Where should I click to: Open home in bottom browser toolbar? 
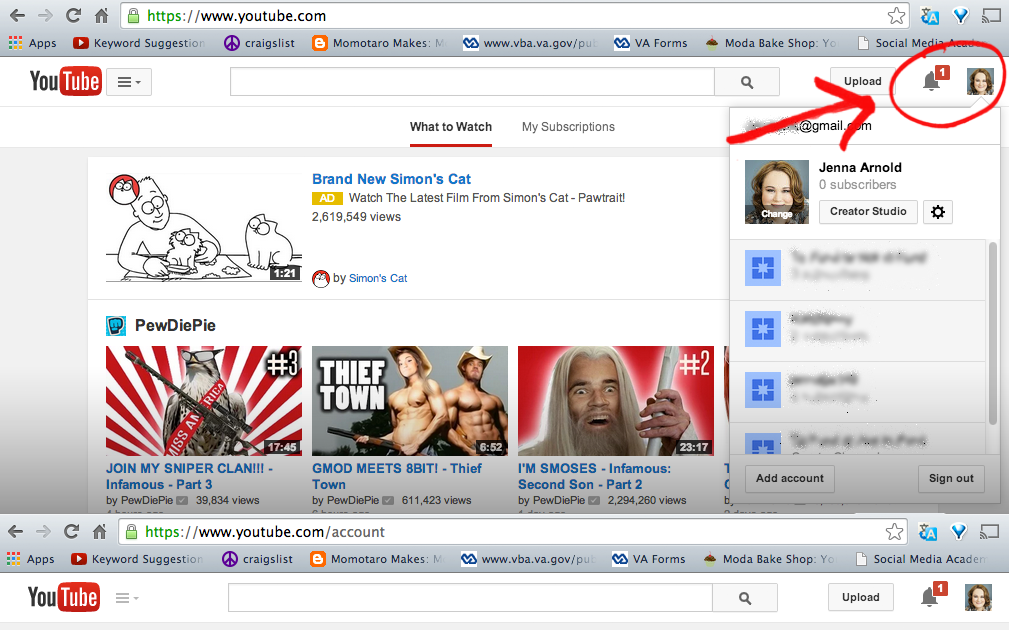click(x=100, y=532)
